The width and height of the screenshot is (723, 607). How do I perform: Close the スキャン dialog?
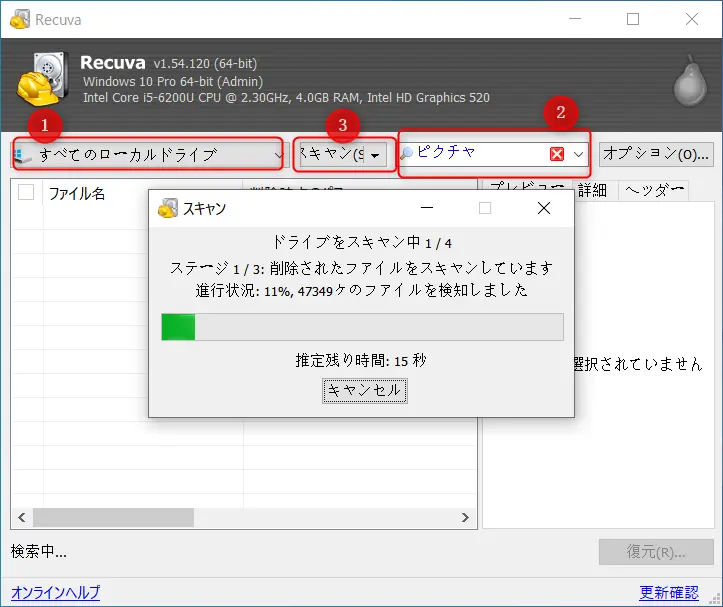544,208
